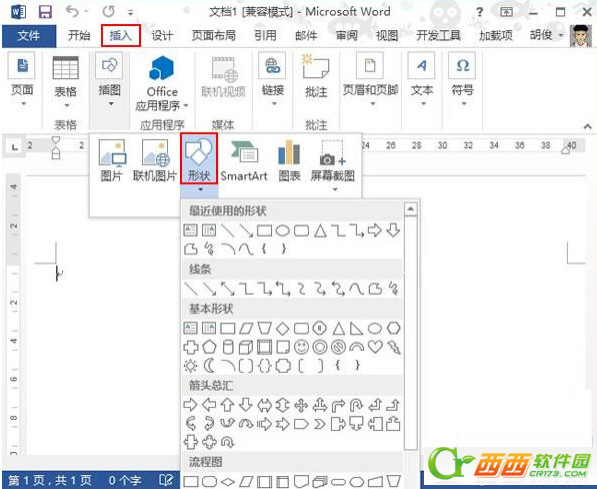This screenshot has height=489, width=597.
Task: Select the quad arrow in block arrows
Action: [301, 405]
